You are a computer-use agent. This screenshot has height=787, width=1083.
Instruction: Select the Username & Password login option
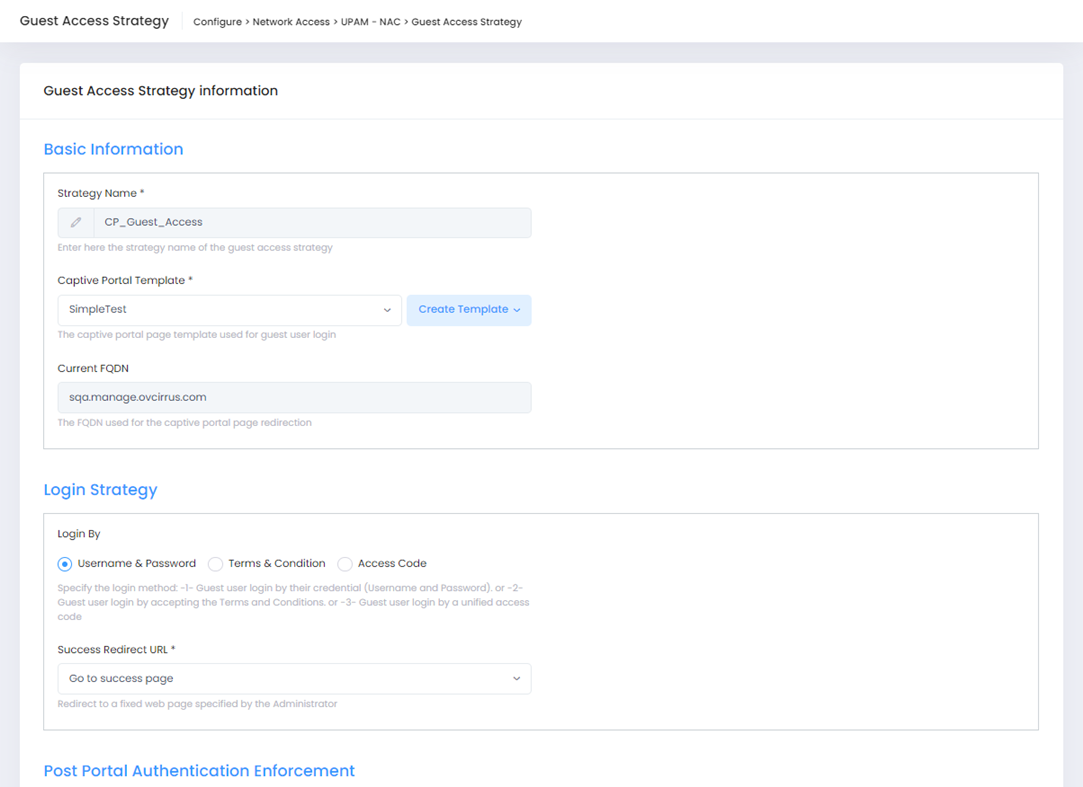coord(65,564)
